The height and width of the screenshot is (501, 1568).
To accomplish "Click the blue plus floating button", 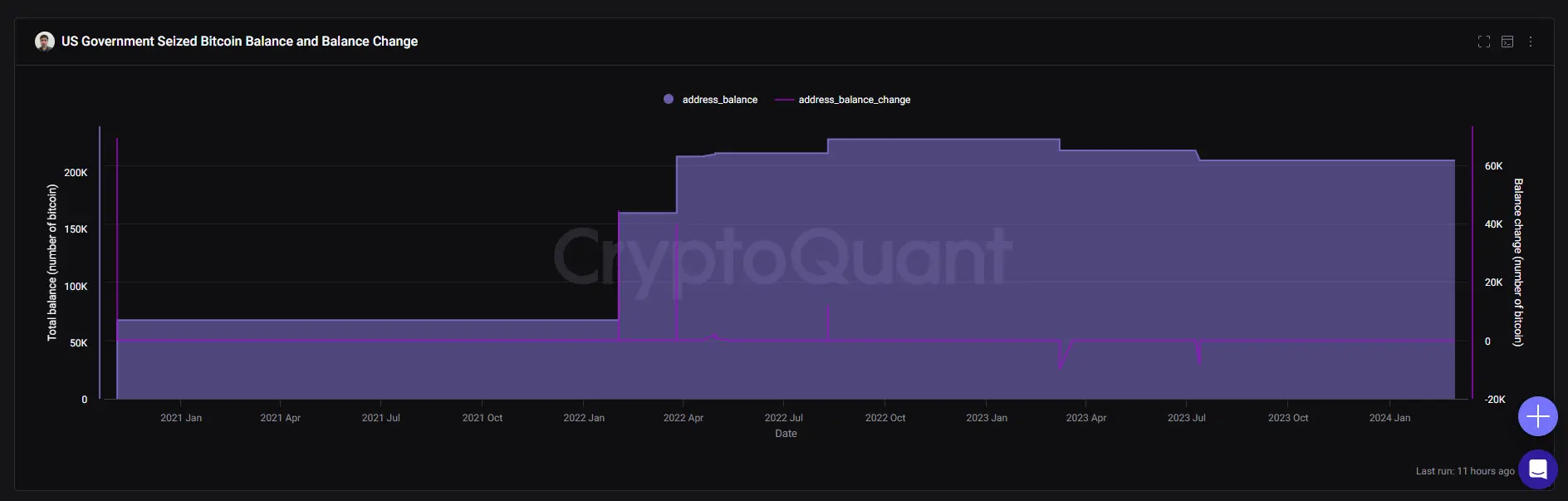I will pos(1537,416).
